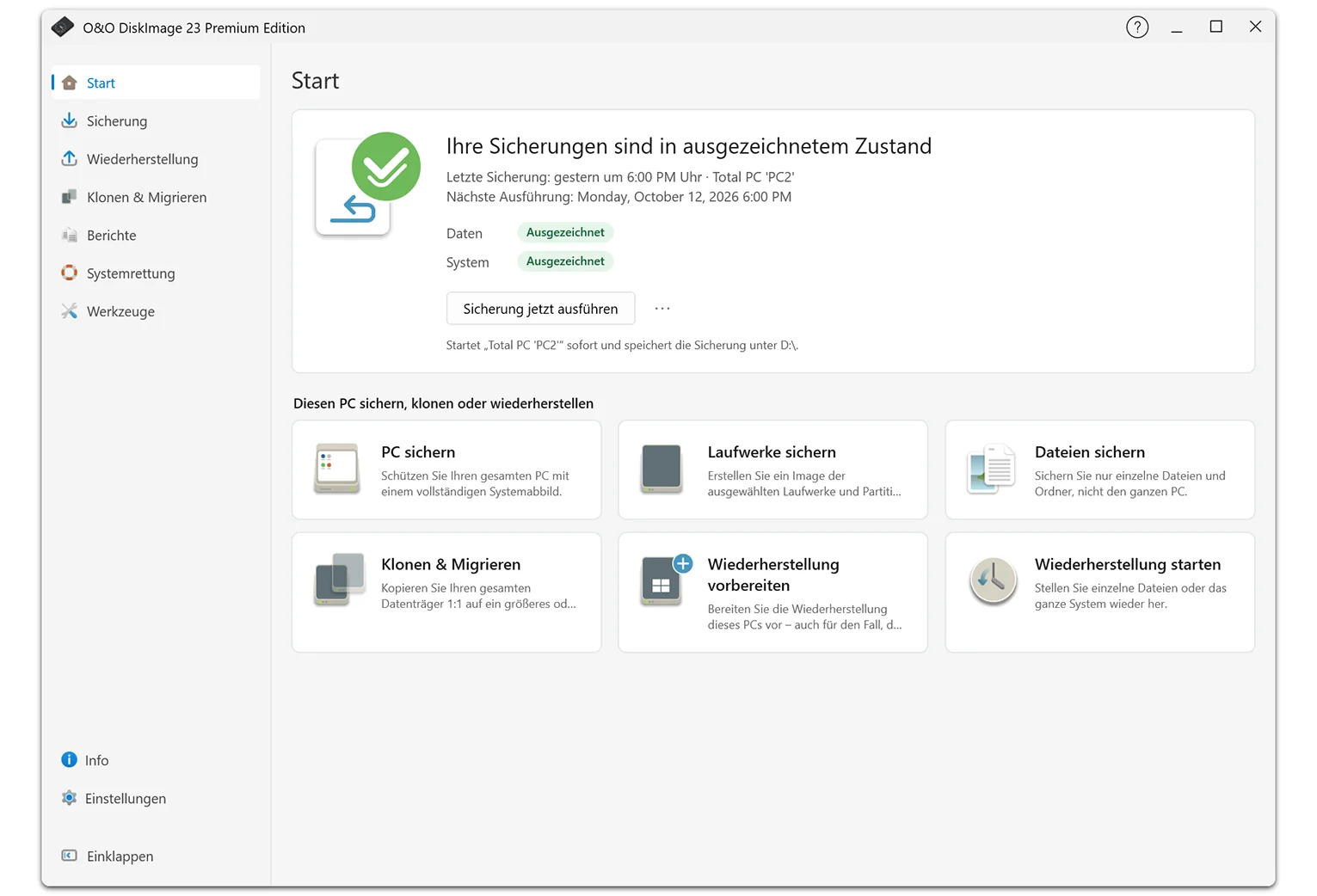Open the Wiederherstellung section
Viewport: 1317px width, 896px height.
tap(156, 159)
